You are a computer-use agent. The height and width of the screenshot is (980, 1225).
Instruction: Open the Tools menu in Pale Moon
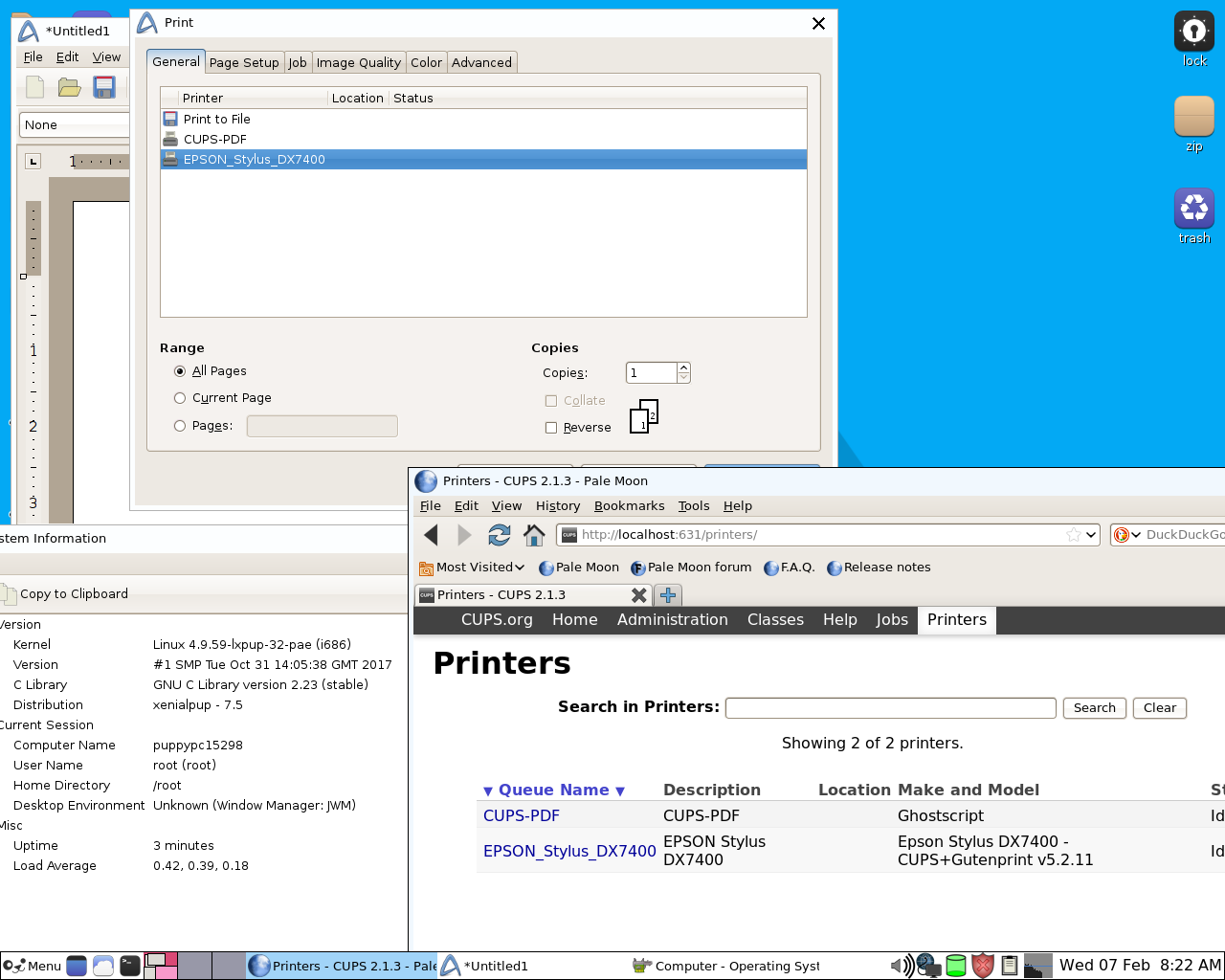point(694,506)
